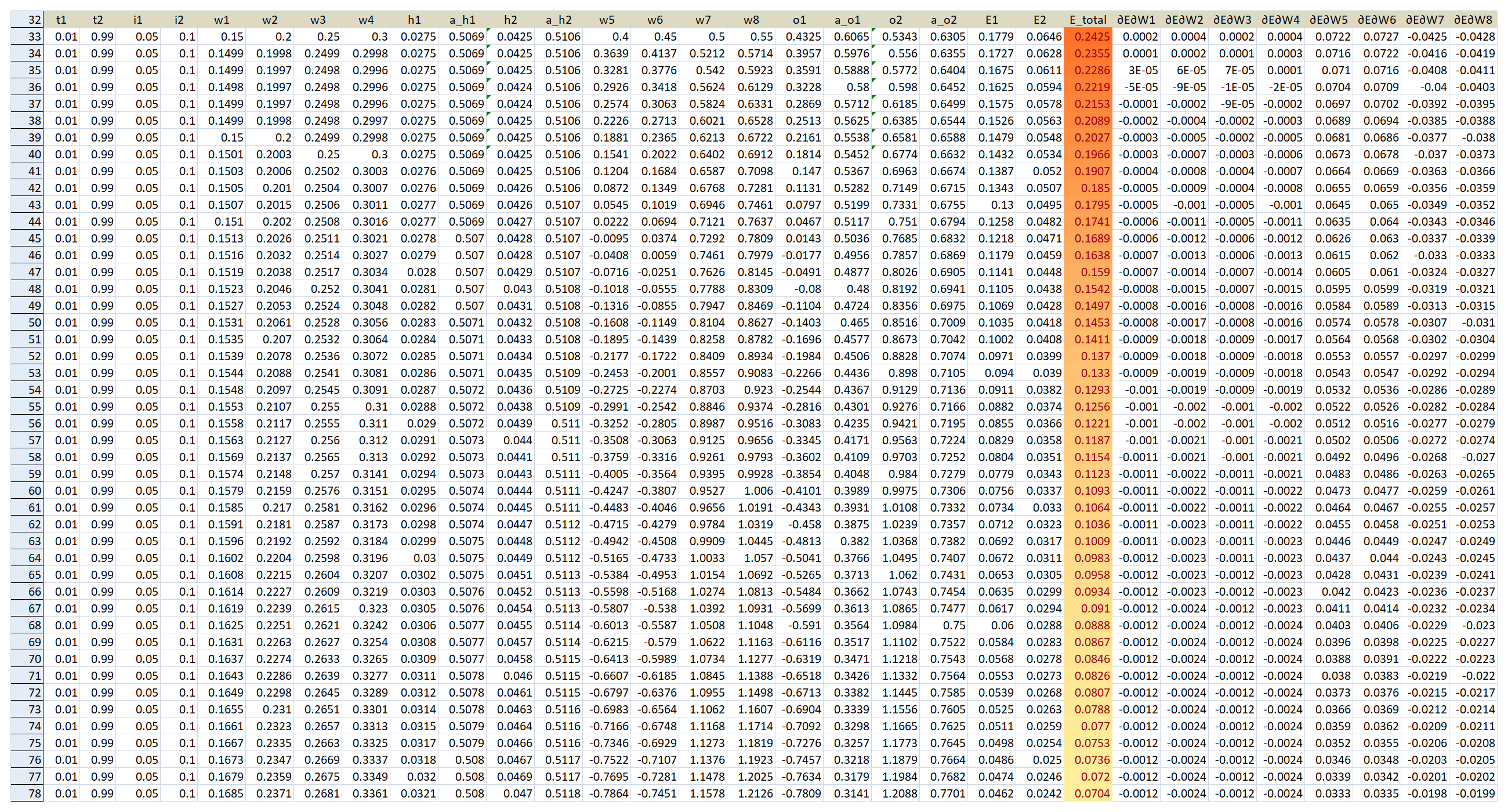The height and width of the screenshot is (812, 1508).
Task: Click the h2 header cell
Action: tap(510, 20)
